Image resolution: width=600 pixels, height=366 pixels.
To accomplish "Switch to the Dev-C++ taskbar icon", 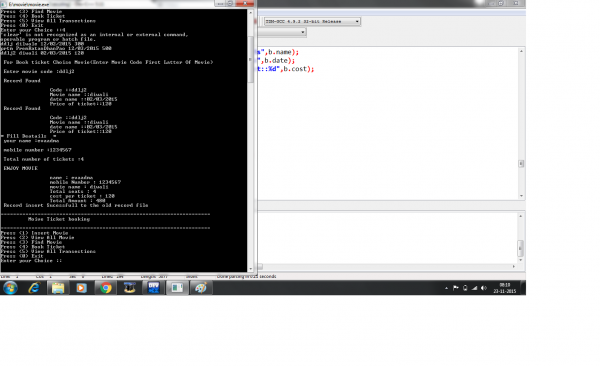I will [x=153, y=288].
